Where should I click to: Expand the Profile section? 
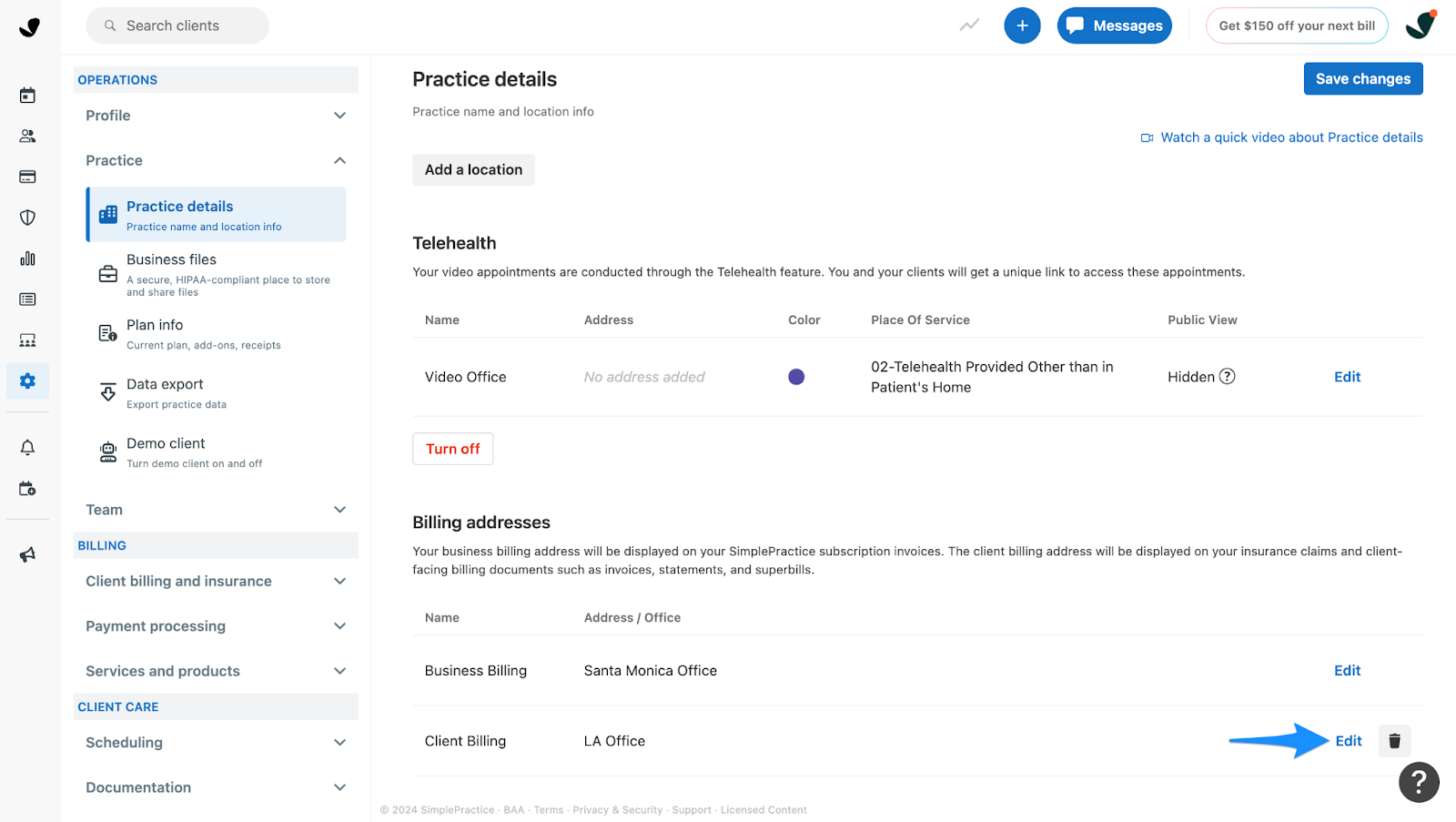coord(216,116)
